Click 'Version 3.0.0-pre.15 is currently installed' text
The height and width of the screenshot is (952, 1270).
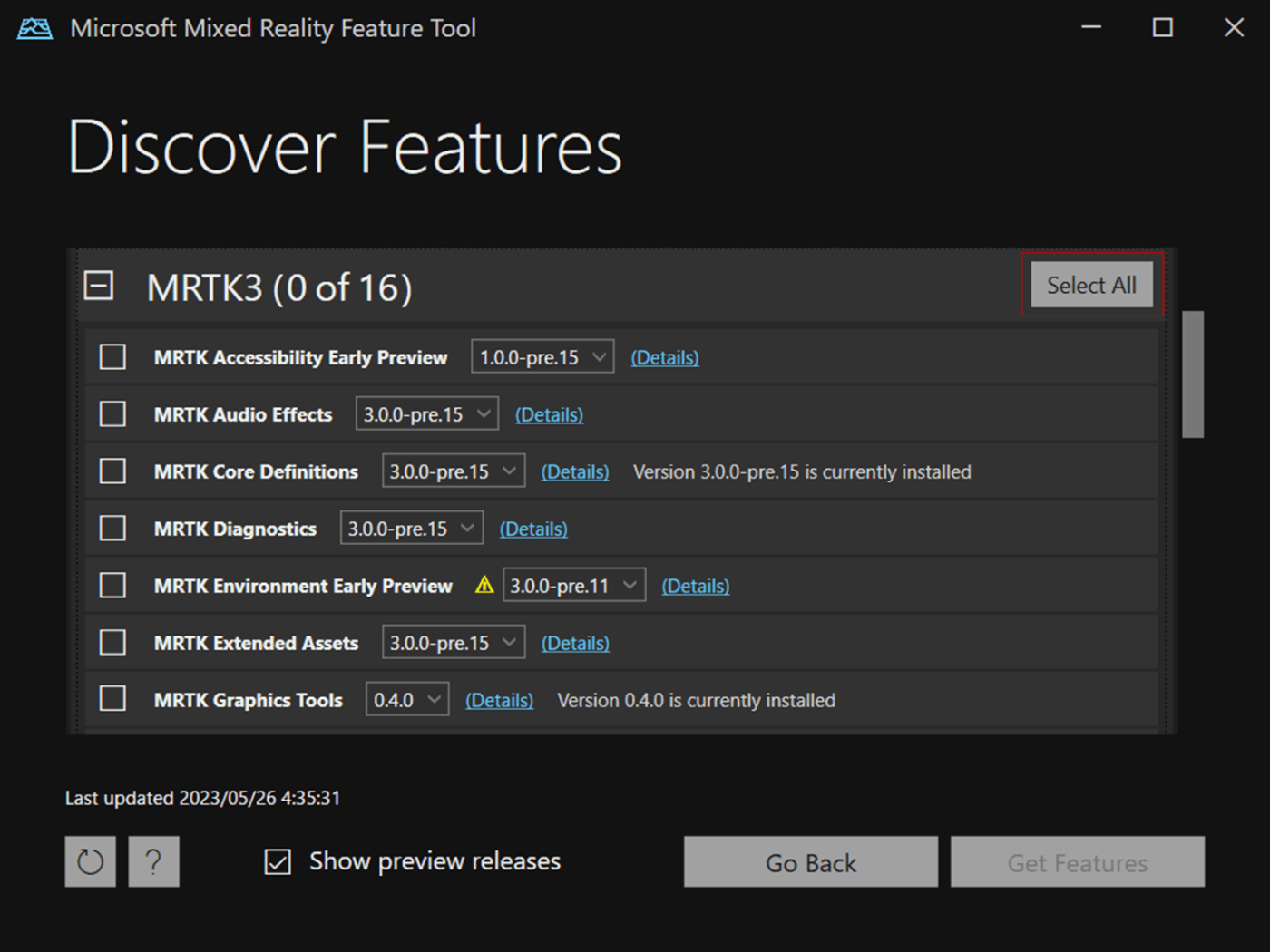802,471
